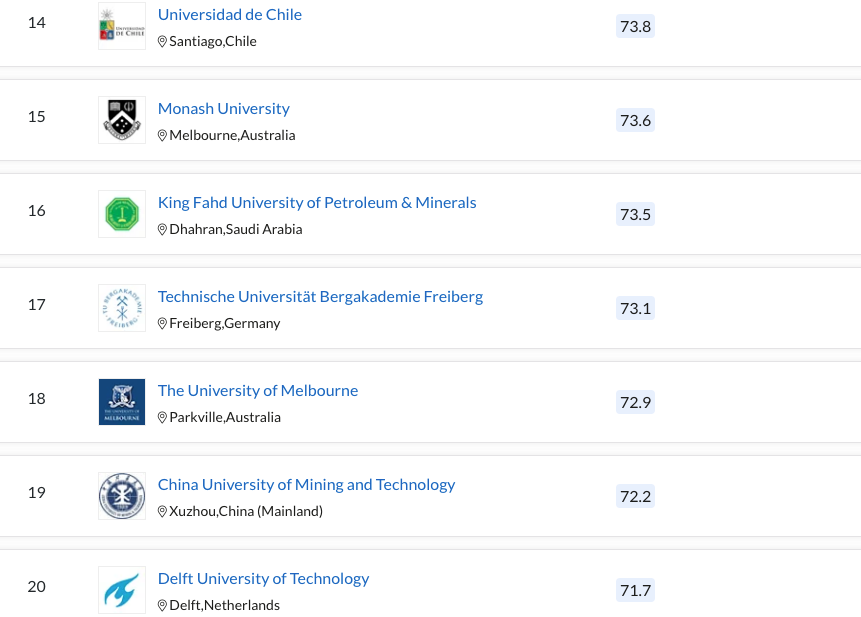This screenshot has height=617, width=861.
Task: Click location pin icon beside Xuzhou, China
Action: [163, 512]
